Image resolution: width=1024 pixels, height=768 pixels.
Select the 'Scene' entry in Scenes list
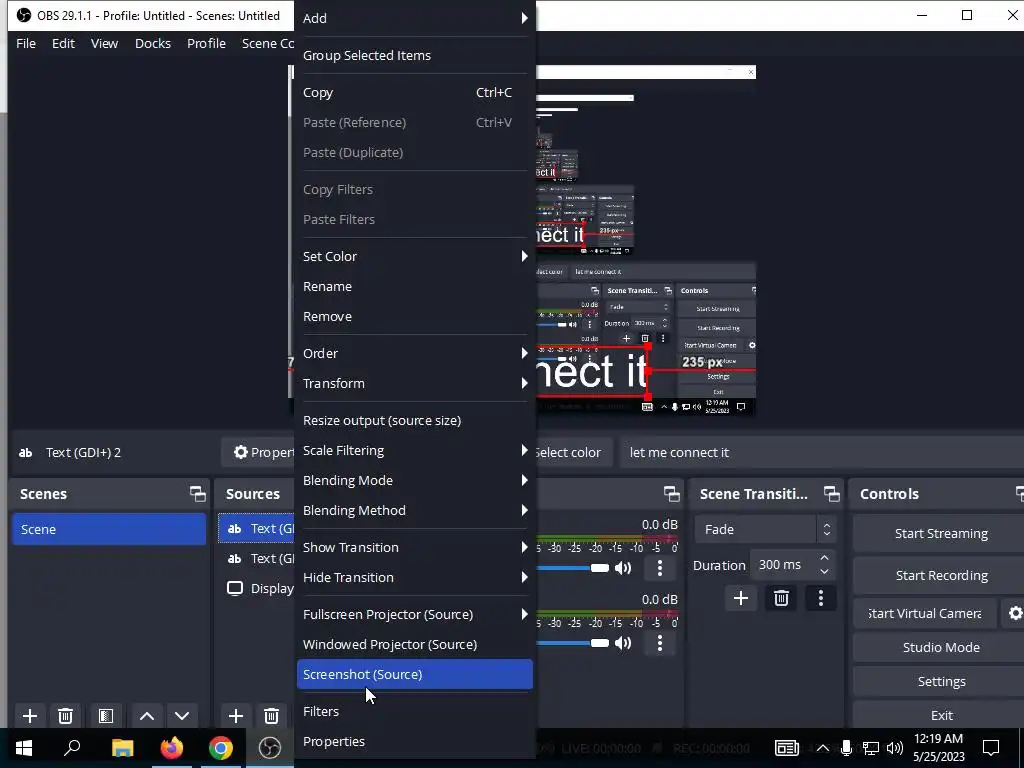[x=109, y=529]
